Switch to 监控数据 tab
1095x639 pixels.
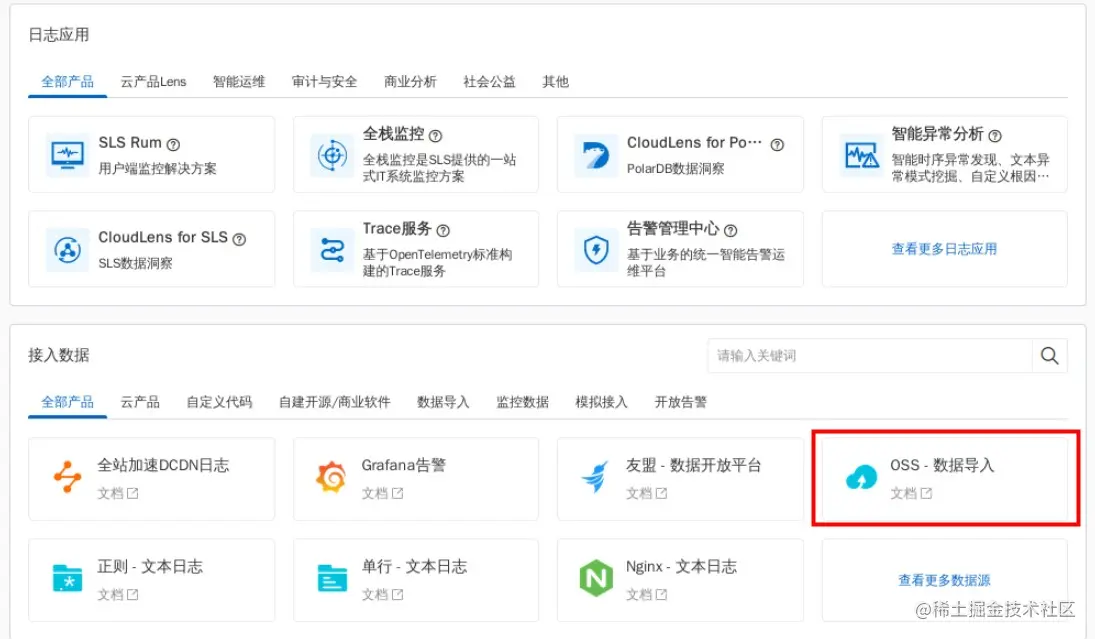pos(522,402)
